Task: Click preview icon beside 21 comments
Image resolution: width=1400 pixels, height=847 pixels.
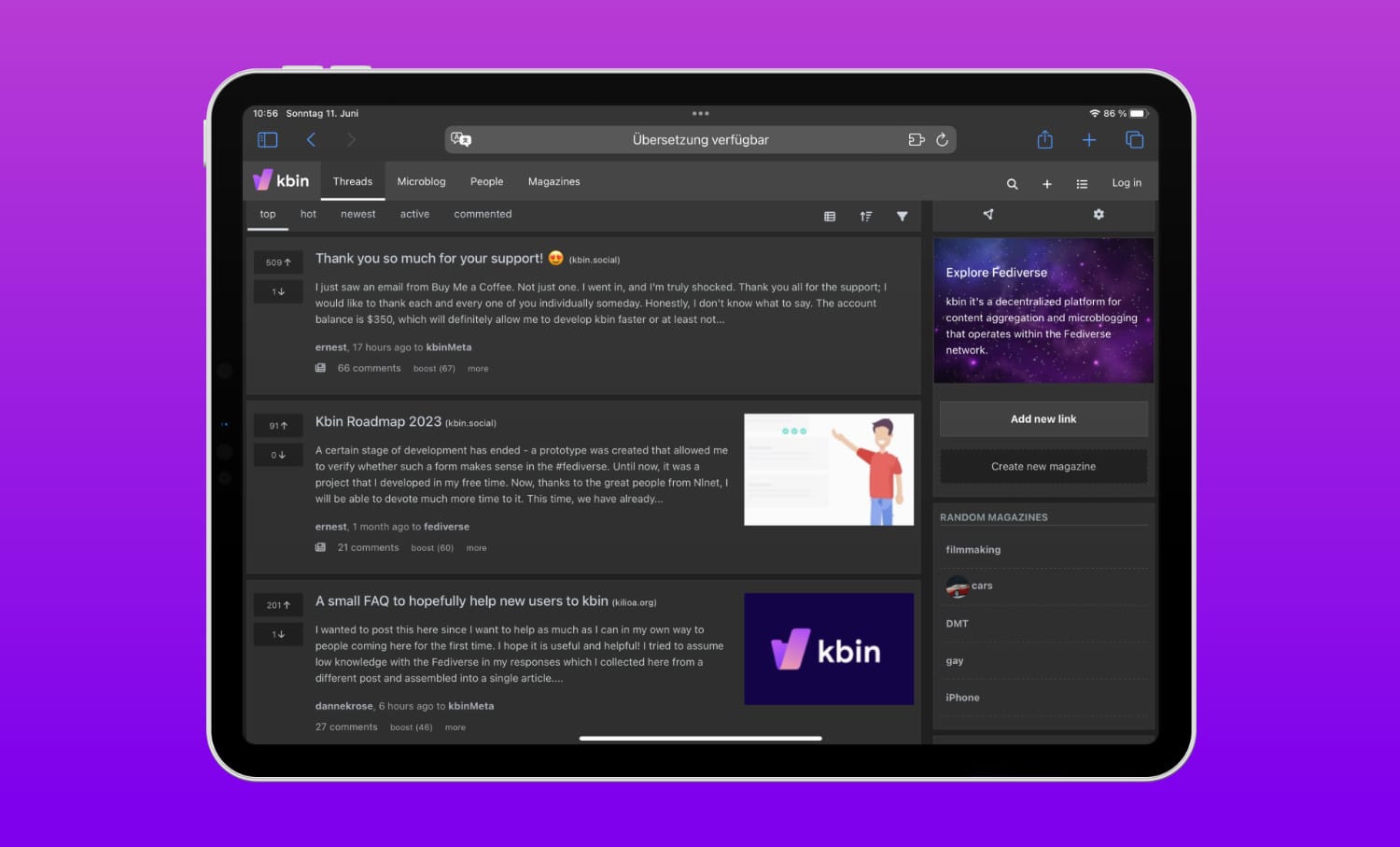Action: click(x=320, y=547)
